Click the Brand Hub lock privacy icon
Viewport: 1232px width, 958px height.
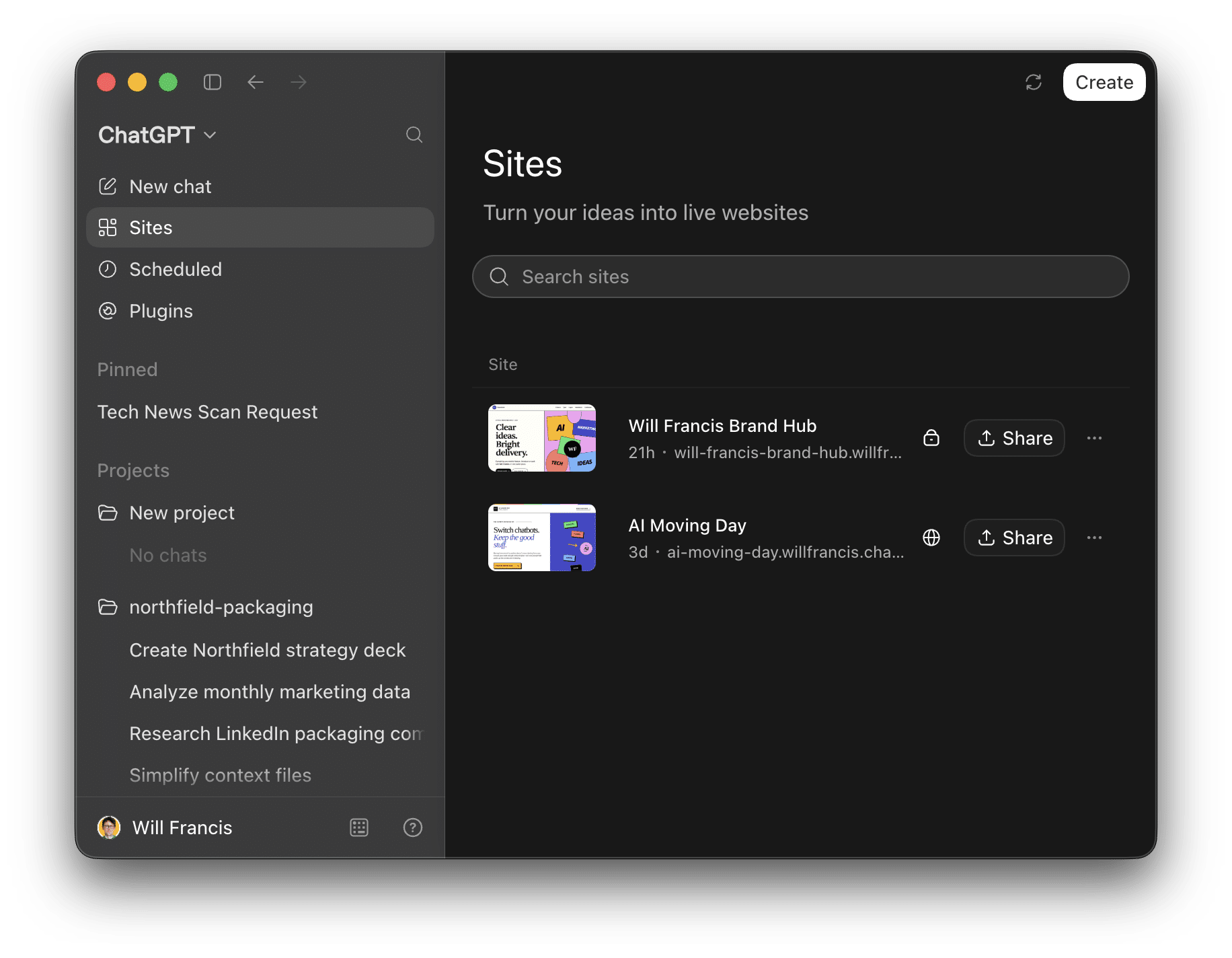(x=931, y=438)
